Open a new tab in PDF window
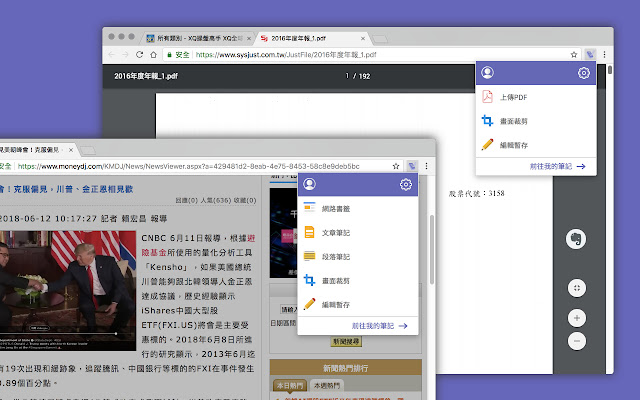The width and height of the screenshot is (640, 400). click(380, 39)
